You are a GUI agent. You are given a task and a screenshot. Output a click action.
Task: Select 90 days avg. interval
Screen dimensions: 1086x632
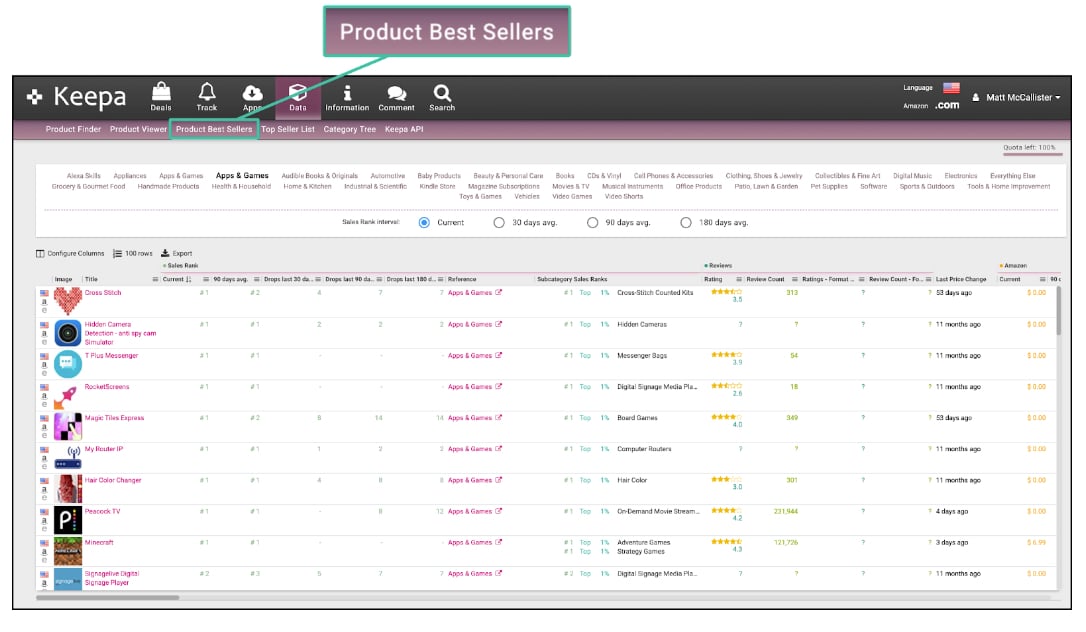coord(592,223)
